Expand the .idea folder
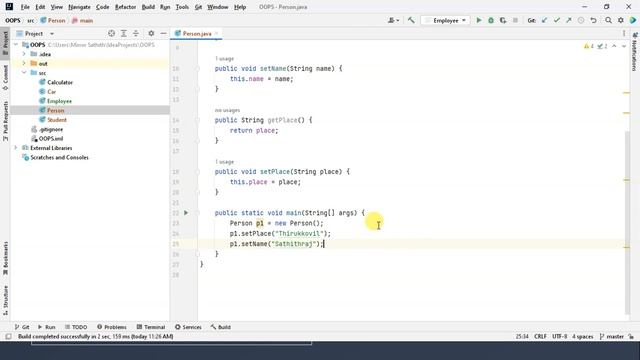This screenshot has height=360, width=640. coord(24,54)
